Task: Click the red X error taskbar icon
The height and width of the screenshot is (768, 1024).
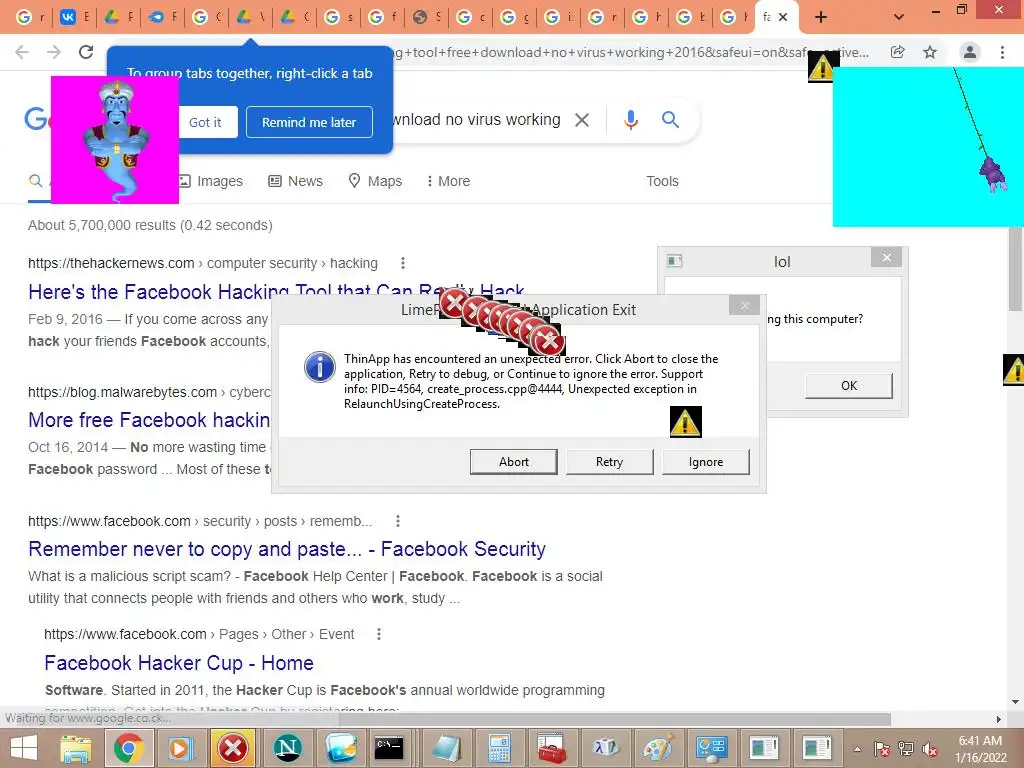Action: click(x=233, y=748)
